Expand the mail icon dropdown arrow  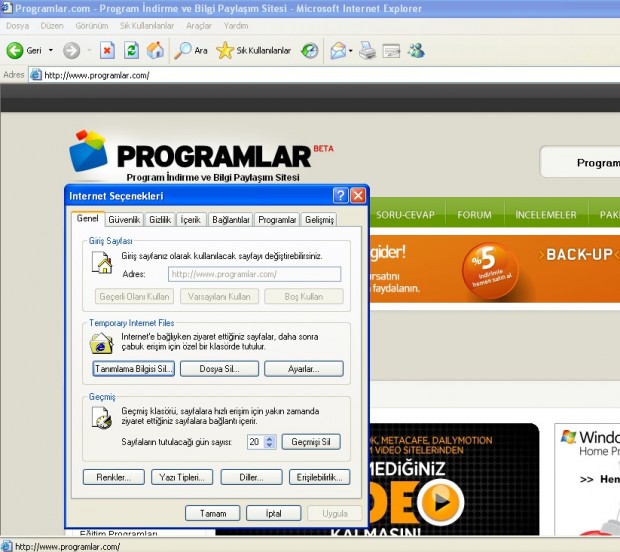350,50
